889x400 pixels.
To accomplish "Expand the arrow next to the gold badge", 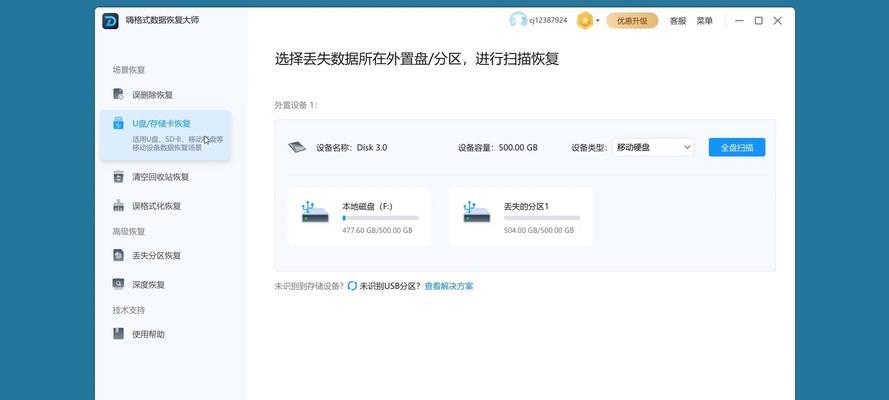I will (598, 20).
